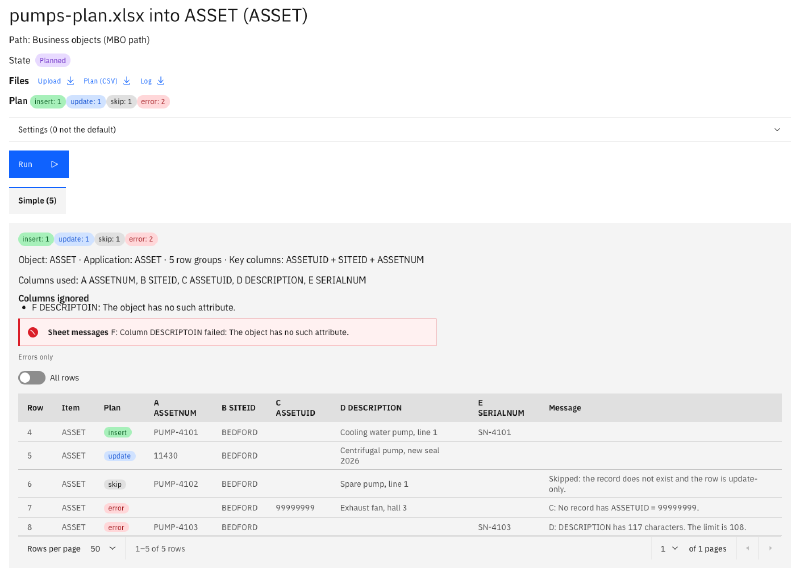Click the 'Columns used' line text
The height and width of the screenshot is (568, 800).
click(192, 280)
